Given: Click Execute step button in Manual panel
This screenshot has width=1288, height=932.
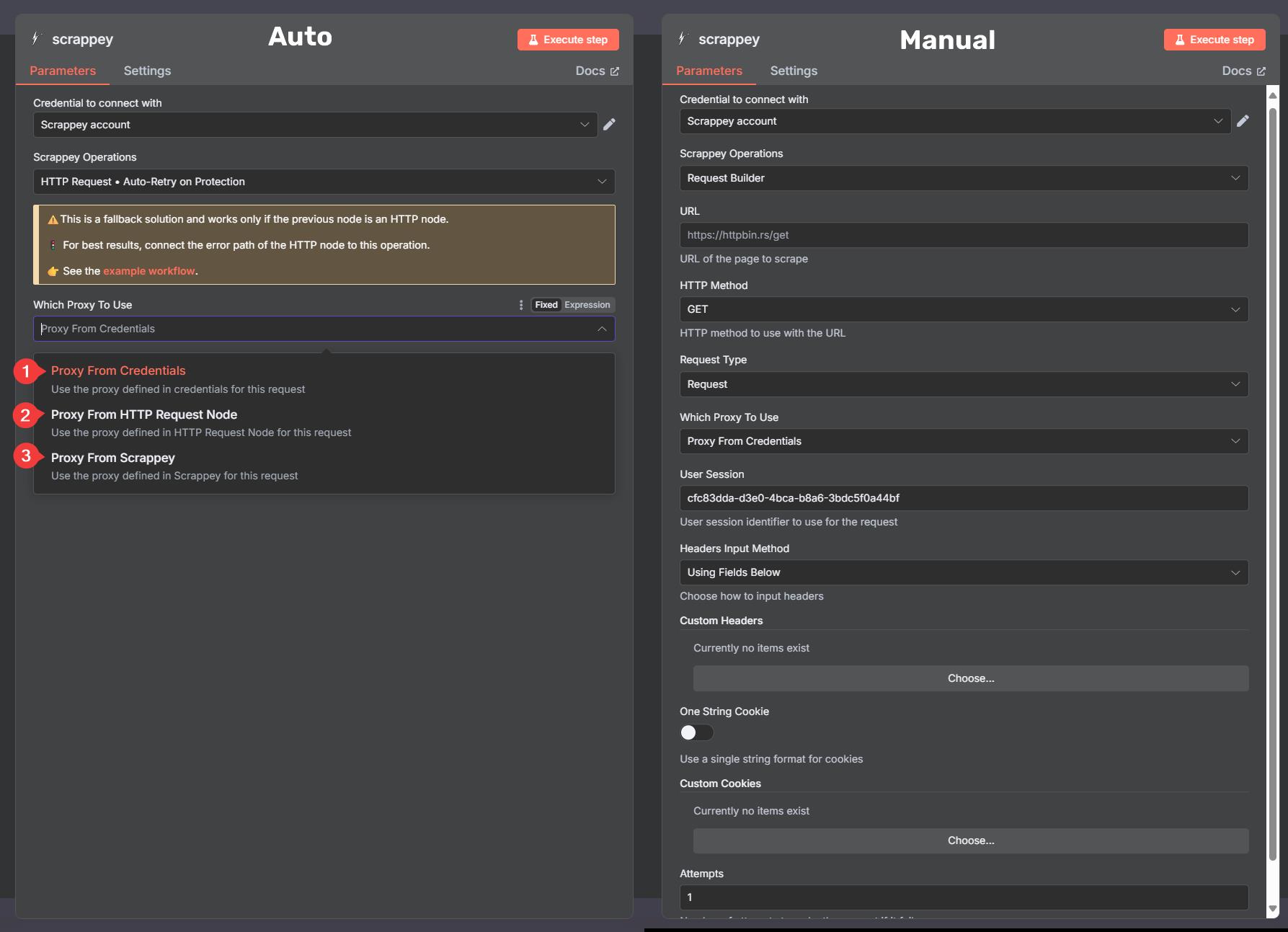Looking at the screenshot, I should (x=1214, y=40).
